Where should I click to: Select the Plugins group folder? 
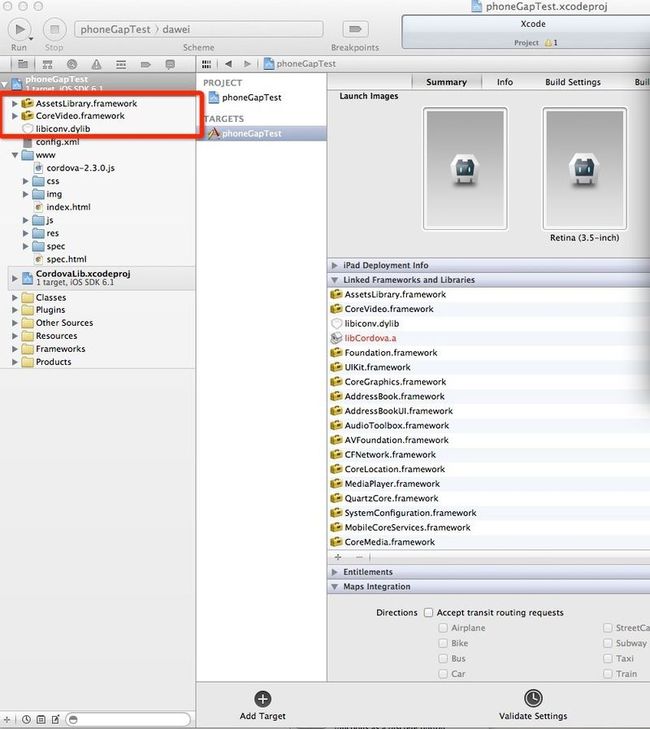(x=50, y=310)
